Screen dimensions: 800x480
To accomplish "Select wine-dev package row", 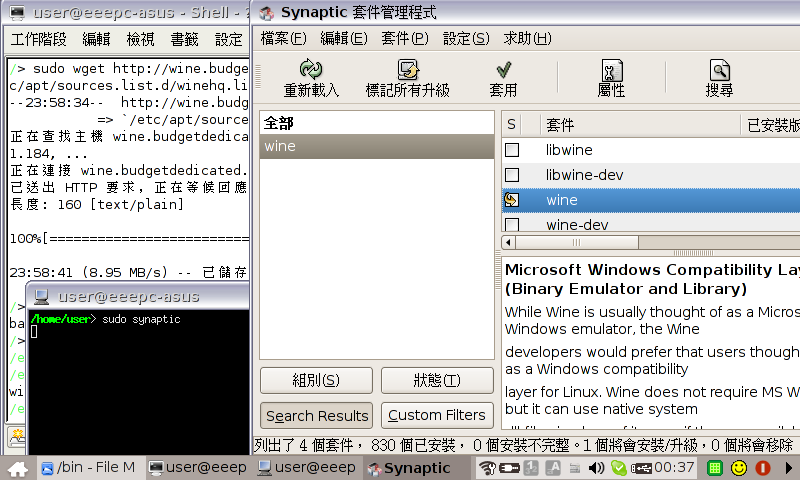I will click(651, 224).
